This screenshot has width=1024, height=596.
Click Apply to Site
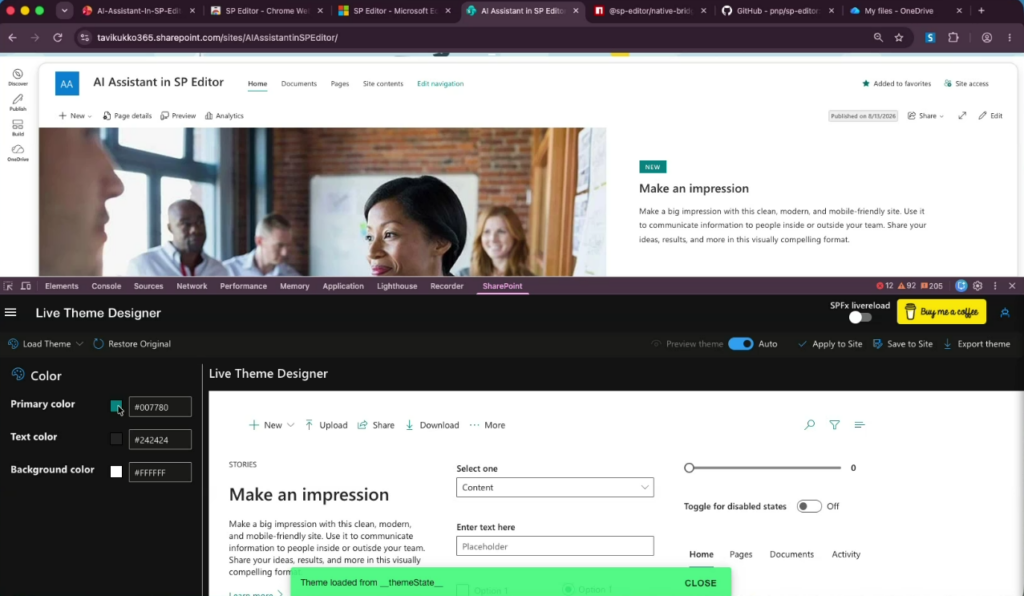(x=830, y=344)
